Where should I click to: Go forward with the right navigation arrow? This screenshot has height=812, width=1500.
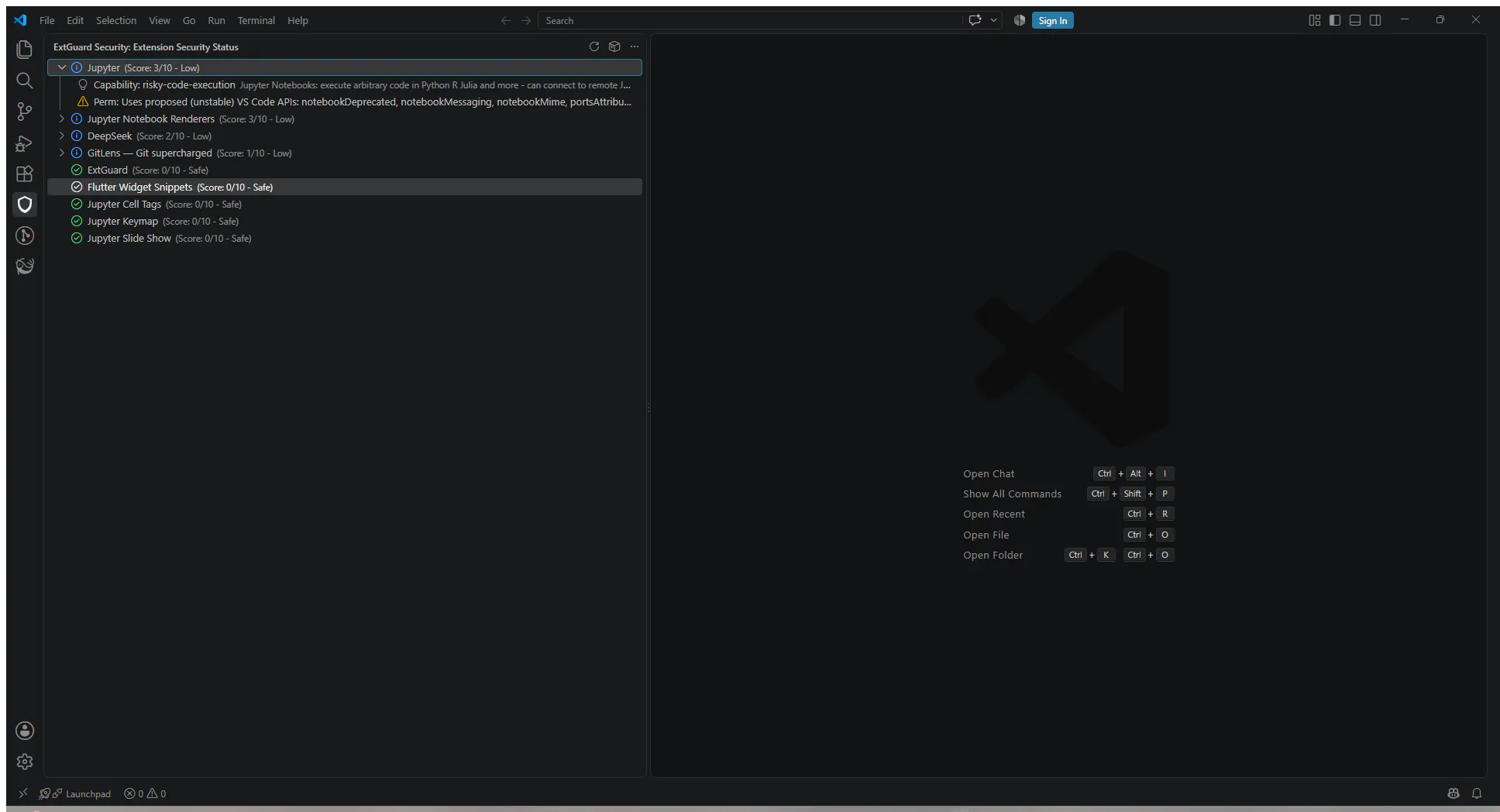(526, 20)
